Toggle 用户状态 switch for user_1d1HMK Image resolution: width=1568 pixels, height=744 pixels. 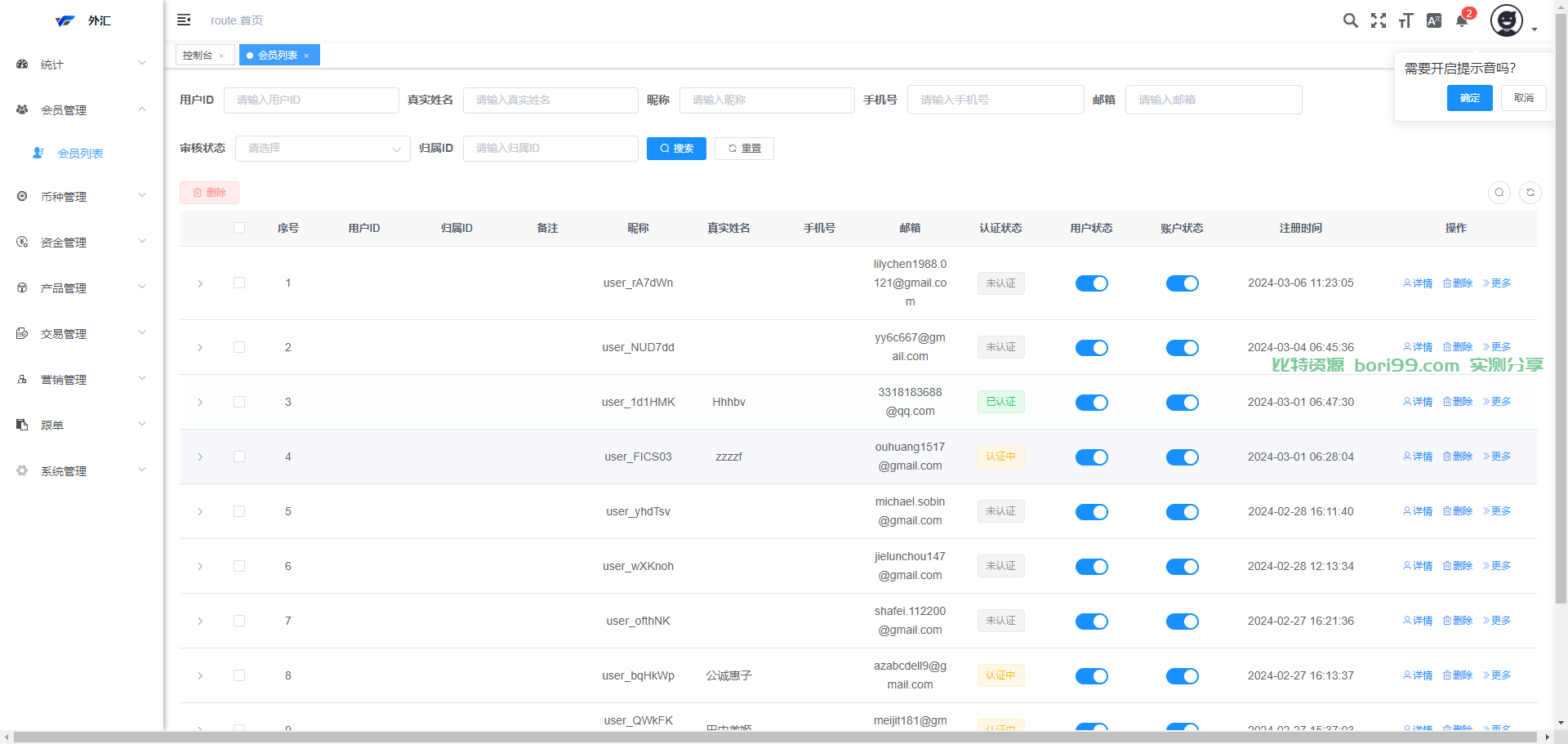[1092, 403]
